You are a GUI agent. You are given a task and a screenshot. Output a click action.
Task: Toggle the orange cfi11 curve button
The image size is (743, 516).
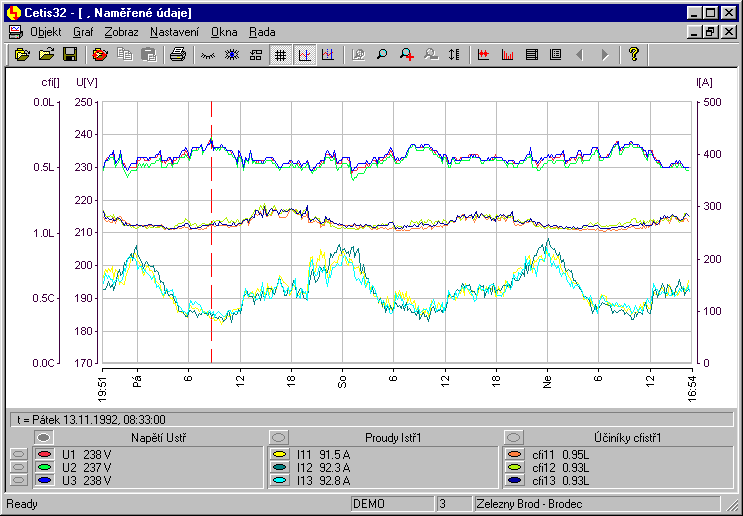coord(515,454)
